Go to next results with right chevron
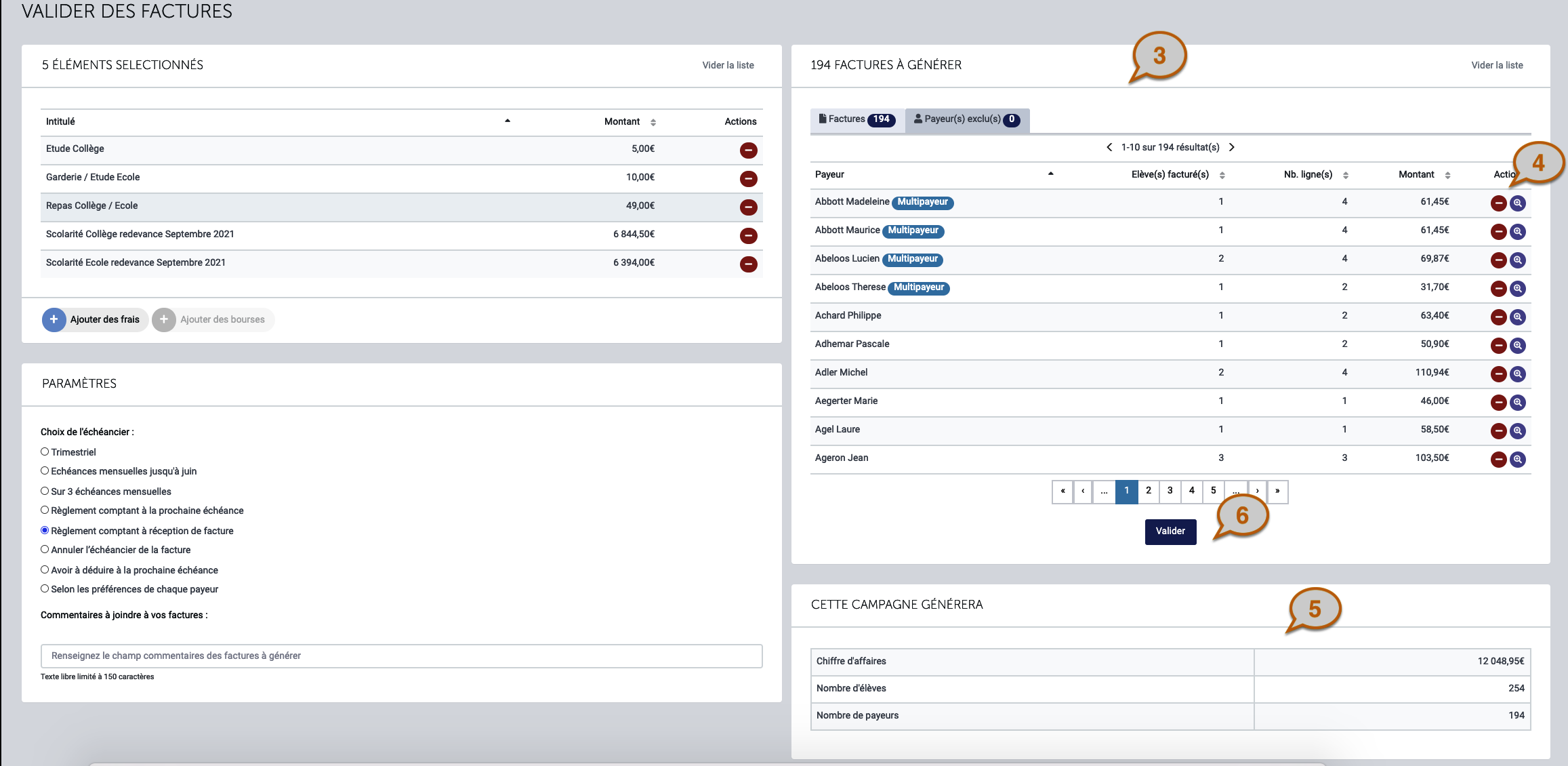 pos(1232,147)
